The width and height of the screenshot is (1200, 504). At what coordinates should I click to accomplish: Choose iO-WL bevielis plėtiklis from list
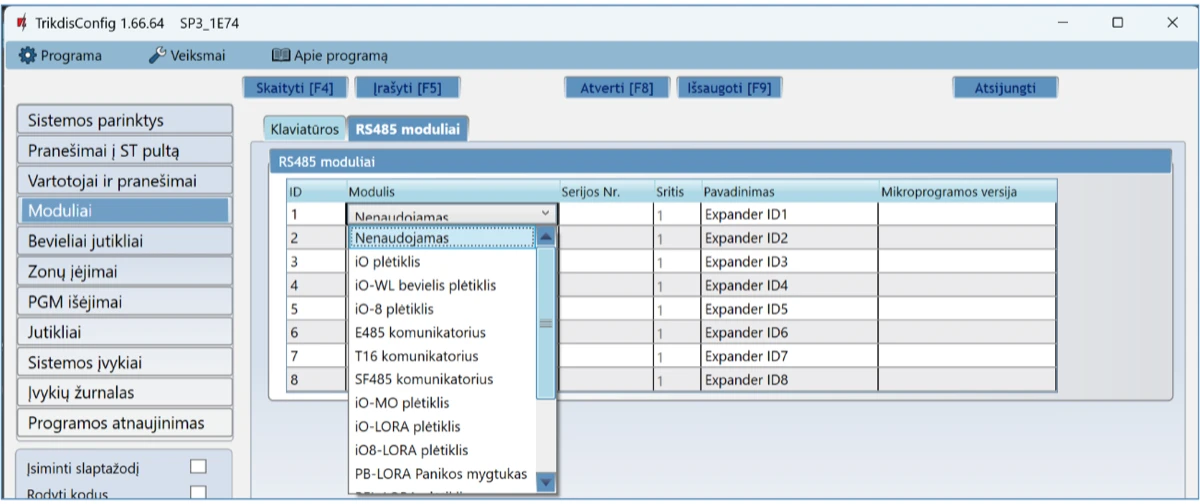coord(425,285)
